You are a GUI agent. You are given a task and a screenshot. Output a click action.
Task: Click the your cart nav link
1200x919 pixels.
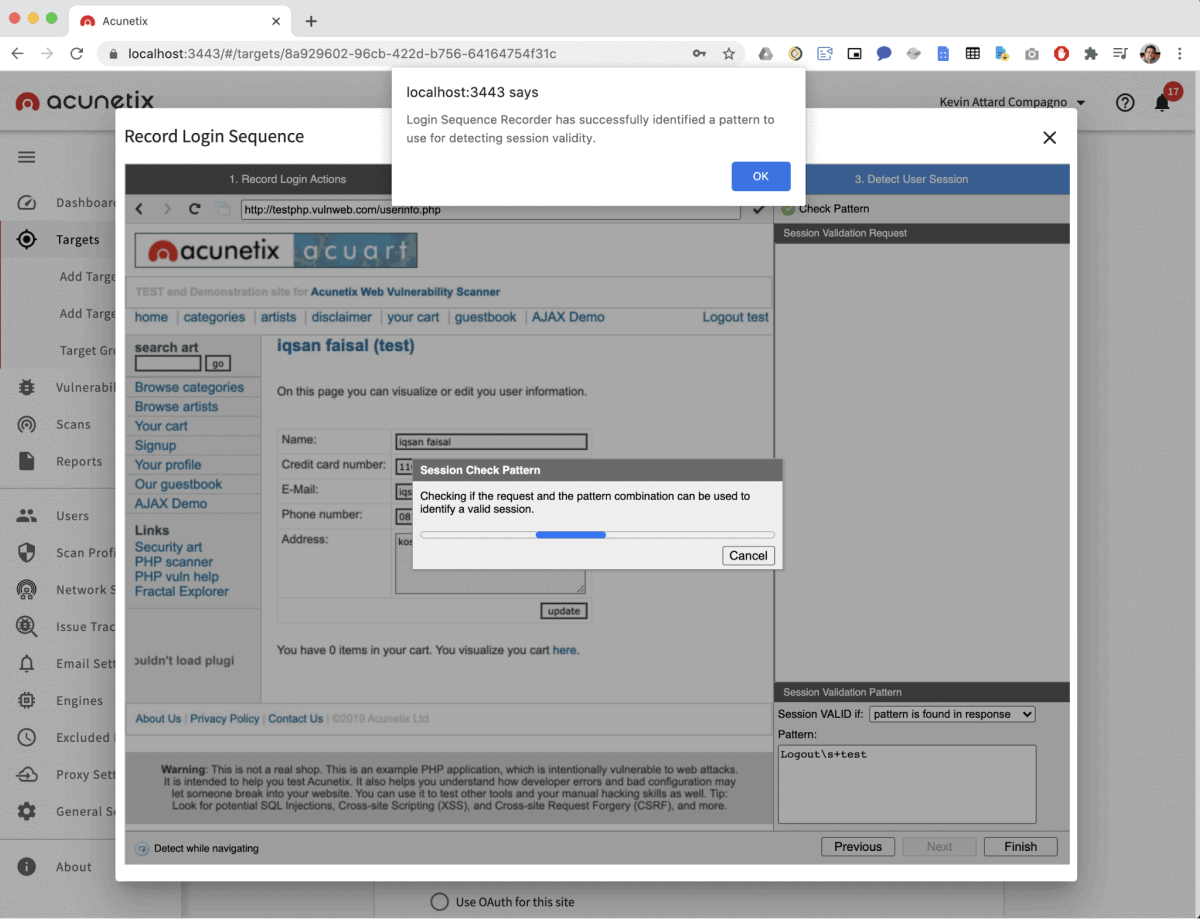[413, 317]
